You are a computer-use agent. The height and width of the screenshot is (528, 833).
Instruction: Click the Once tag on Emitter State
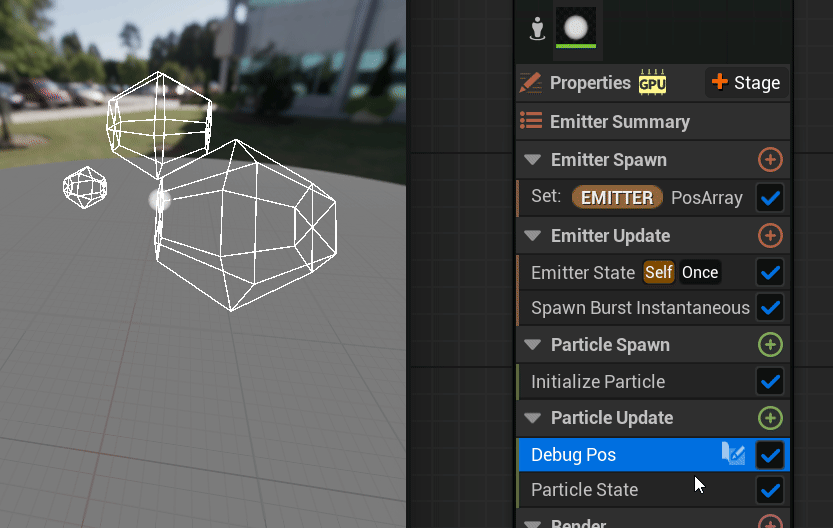tap(700, 272)
